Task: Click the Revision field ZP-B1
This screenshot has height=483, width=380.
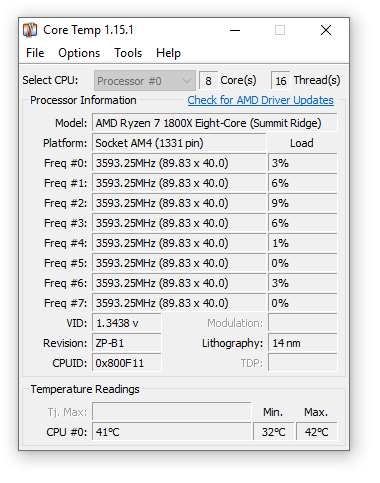Action: pos(127,343)
